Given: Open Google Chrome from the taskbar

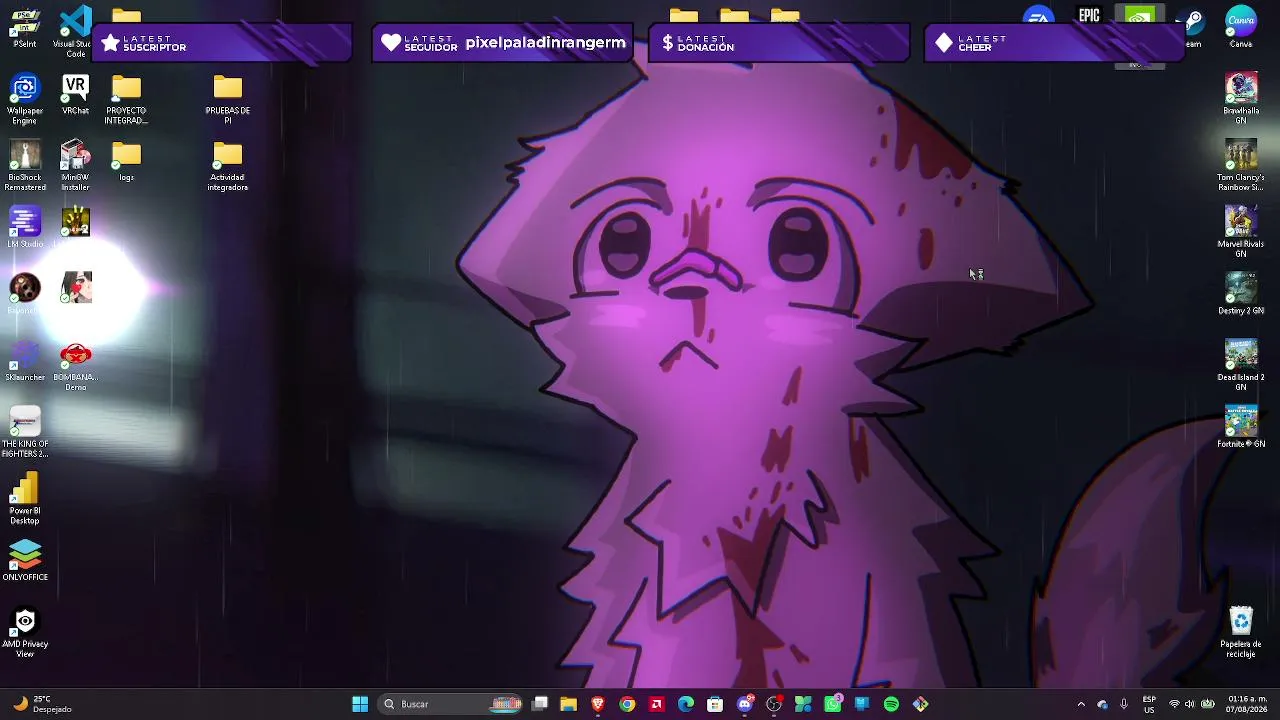Looking at the screenshot, I should pyautogui.click(x=627, y=704).
